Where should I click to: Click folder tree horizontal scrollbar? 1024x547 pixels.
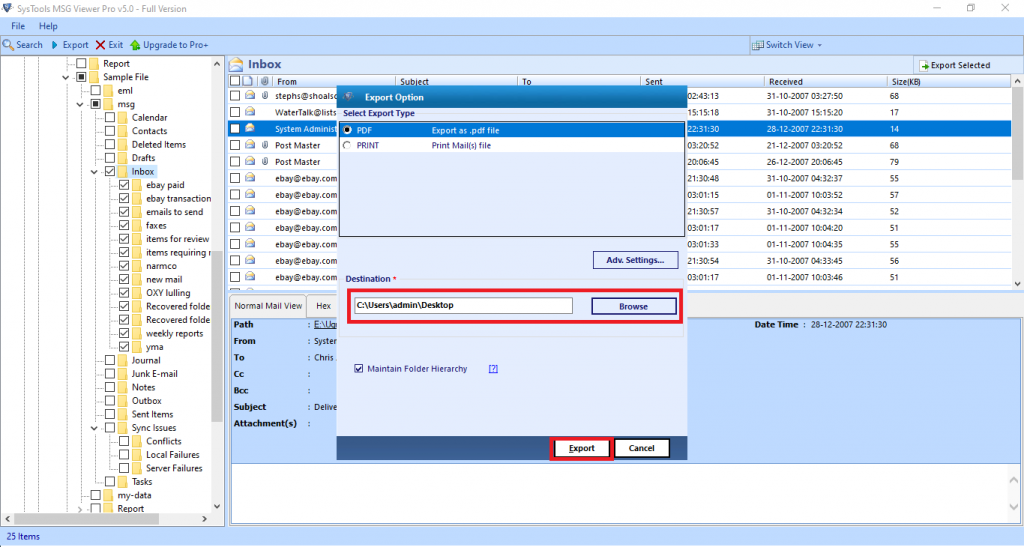[86, 519]
